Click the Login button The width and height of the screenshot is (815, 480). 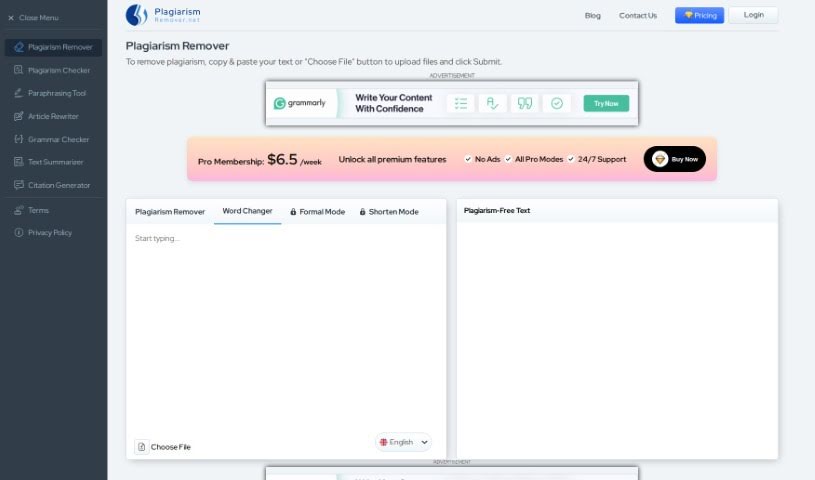coord(753,15)
